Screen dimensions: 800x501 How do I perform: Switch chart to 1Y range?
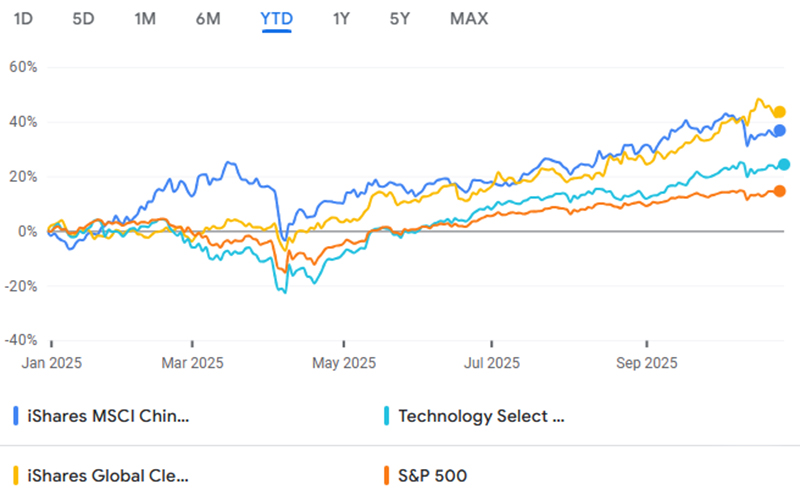[341, 18]
